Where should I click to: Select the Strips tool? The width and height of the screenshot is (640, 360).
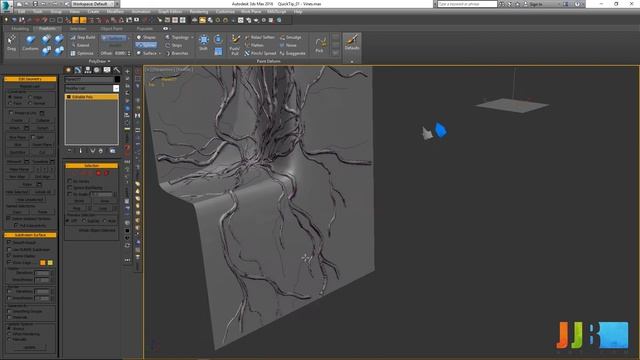174,45
